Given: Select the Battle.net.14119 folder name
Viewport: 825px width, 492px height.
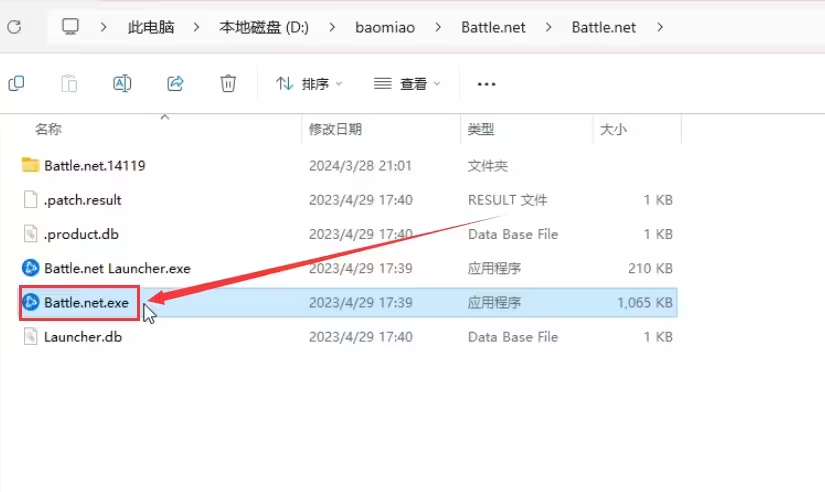Looking at the screenshot, I should (95, 165).
